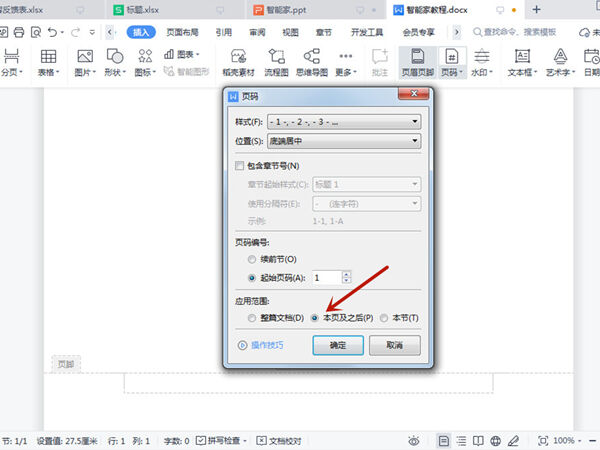This screenshot has width=600, height=450.
Task: Click the Print Preview icon
Action: (36, 33)
